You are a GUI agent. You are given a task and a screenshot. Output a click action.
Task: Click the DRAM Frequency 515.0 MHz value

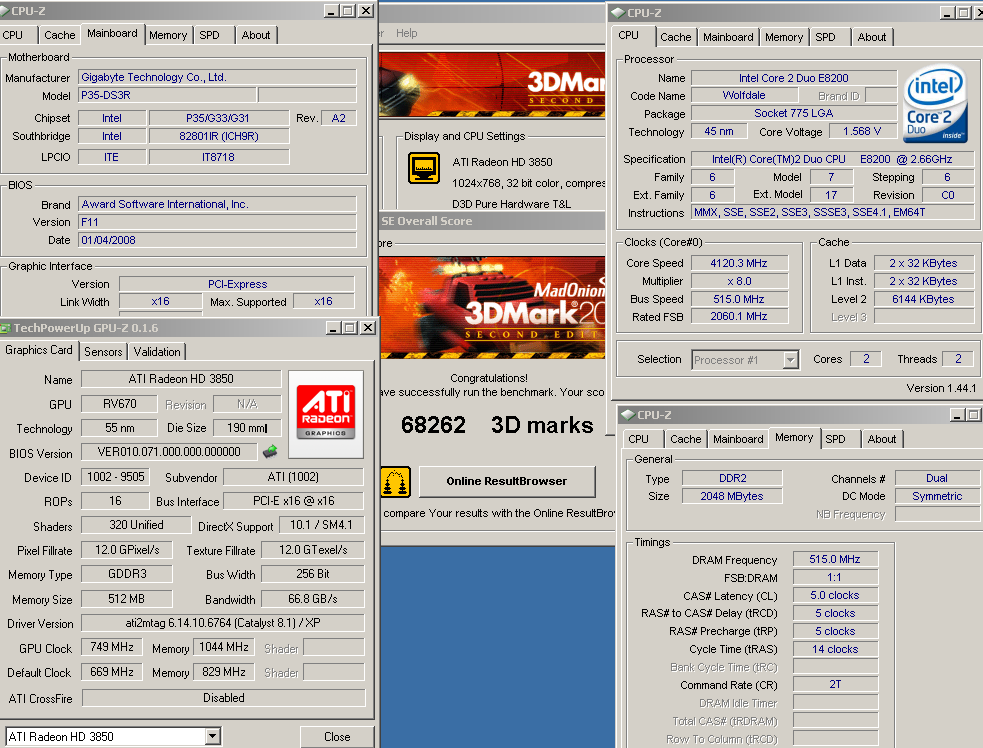835,559
